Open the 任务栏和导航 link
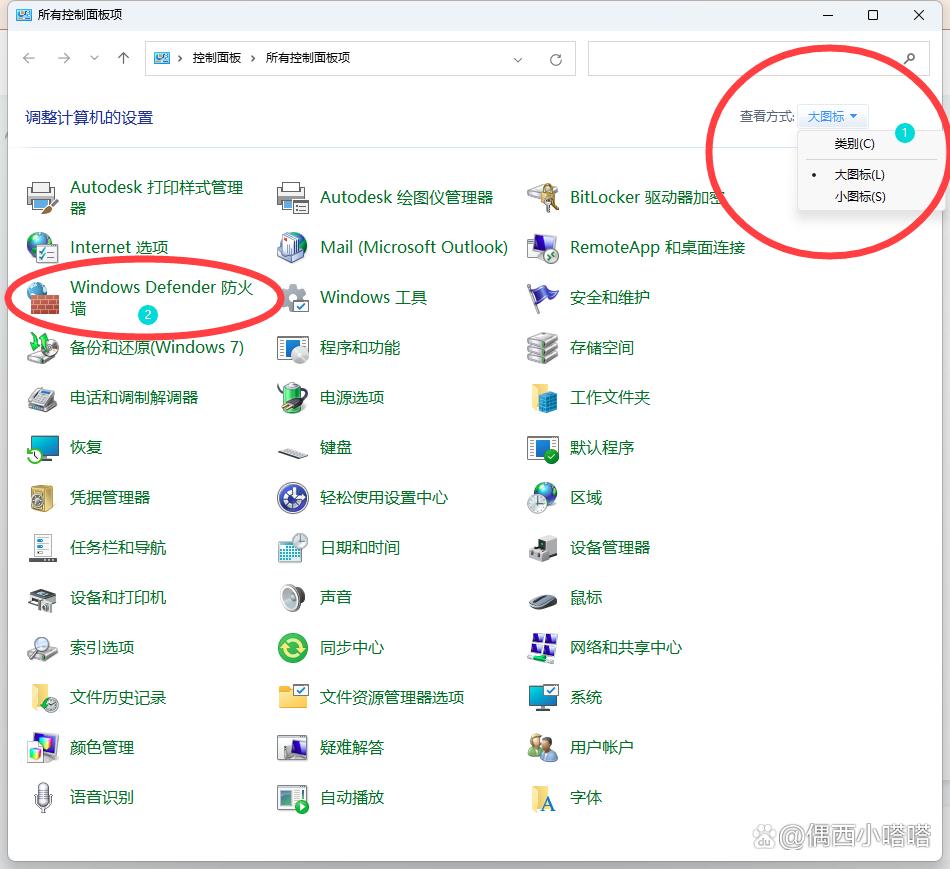Image resolution: width=950 pixels, height=869 pixels. [118, 548]
